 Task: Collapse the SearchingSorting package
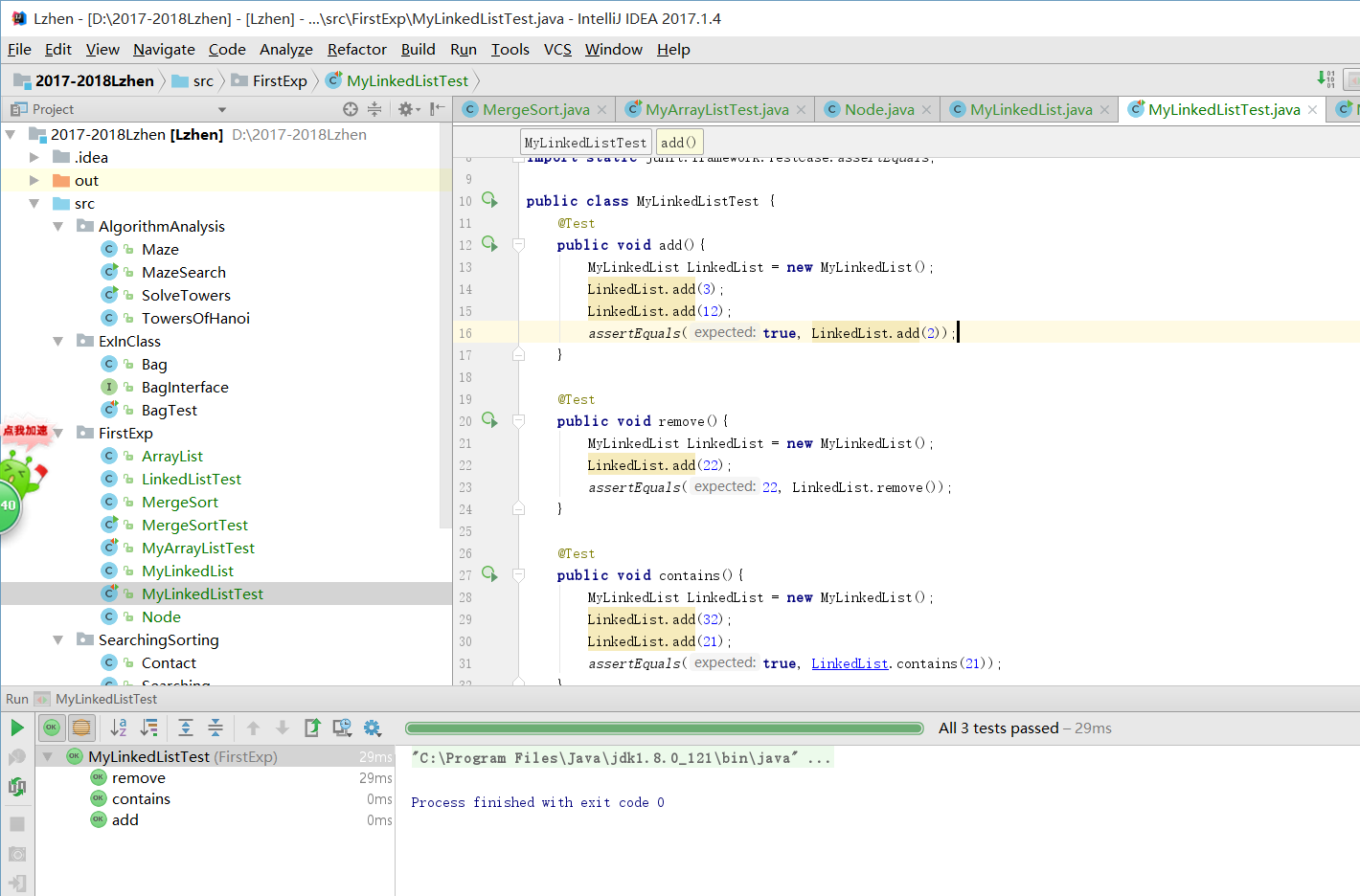58,640
